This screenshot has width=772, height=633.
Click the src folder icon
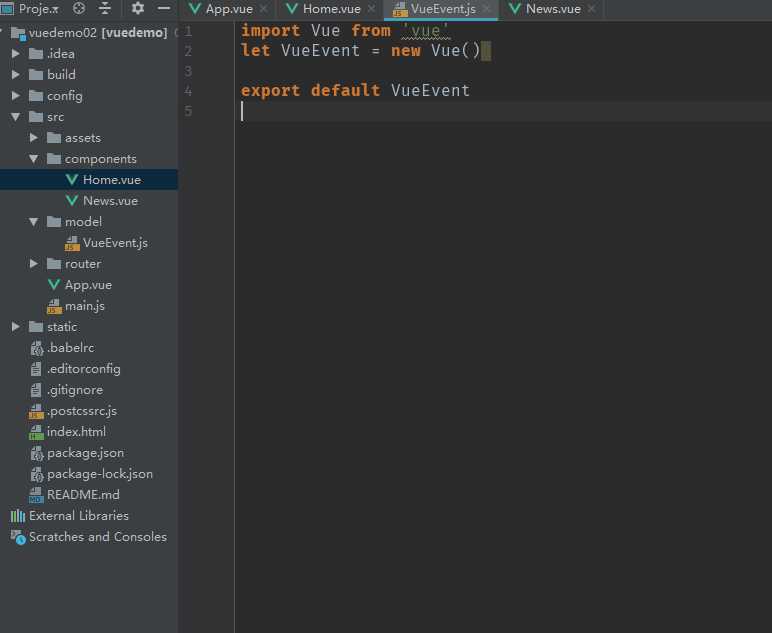pos(36,117)
